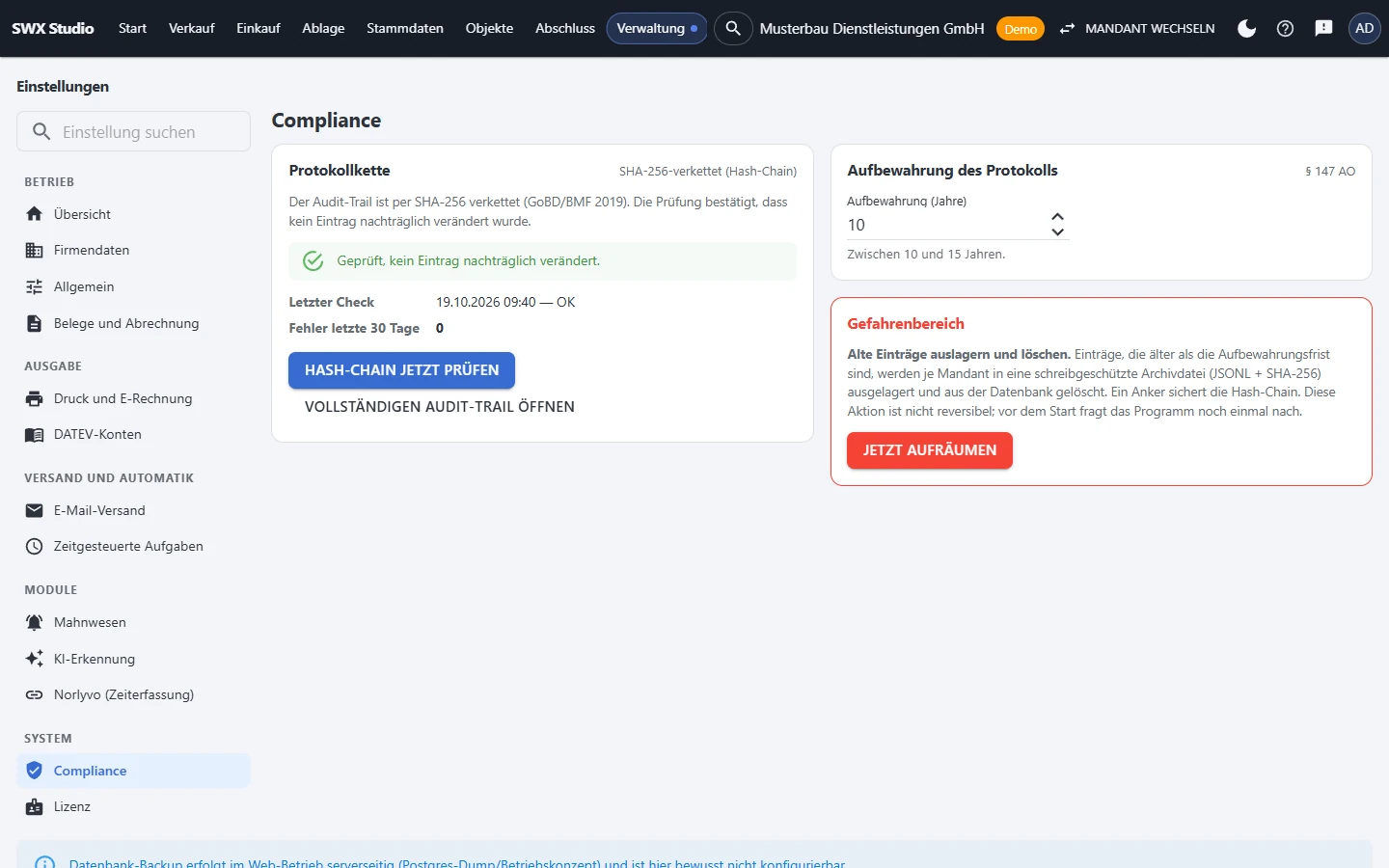Click the red Jetzt aufräumen button
The image size is (1389, 868).
coord(930,450)
